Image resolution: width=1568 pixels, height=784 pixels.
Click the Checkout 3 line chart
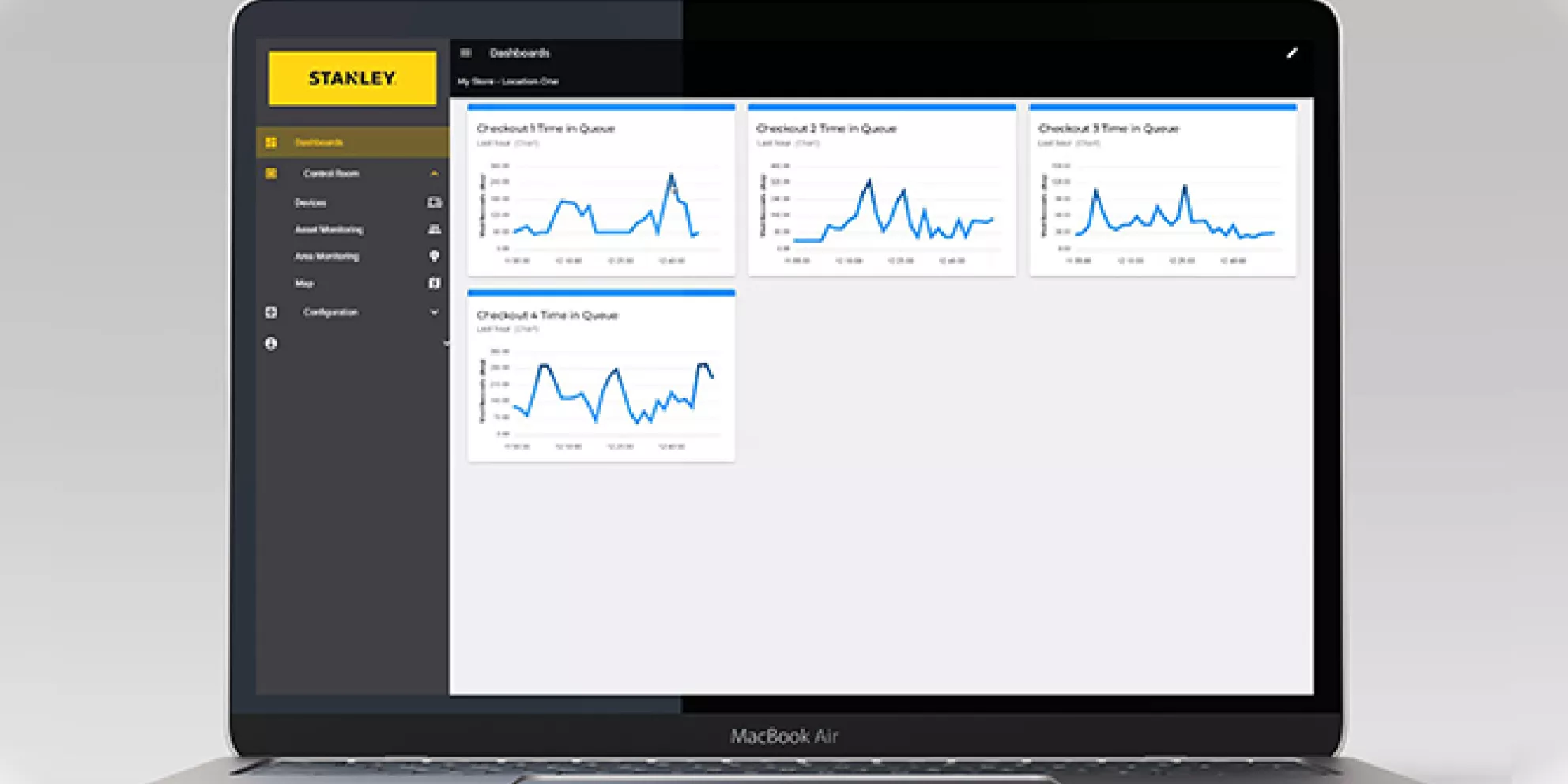pyautogui.click(x=1163, y=212)
